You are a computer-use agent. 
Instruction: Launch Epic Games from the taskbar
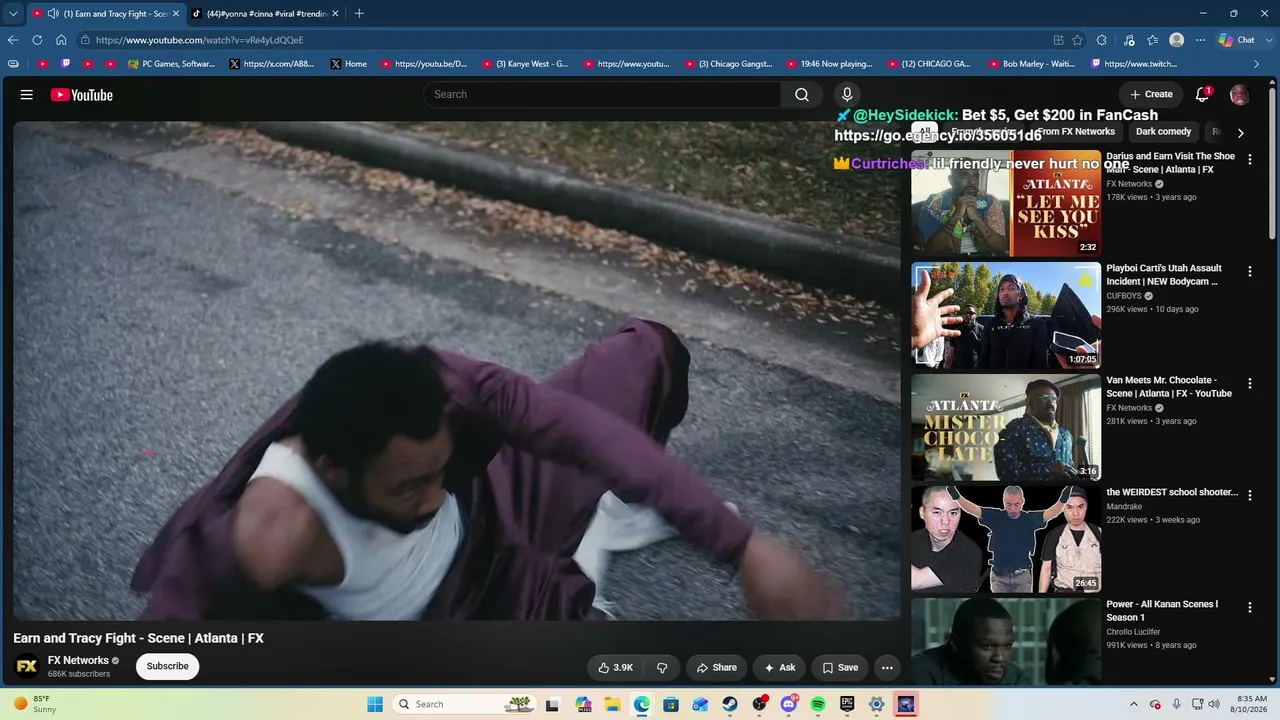tap(847, 704)
